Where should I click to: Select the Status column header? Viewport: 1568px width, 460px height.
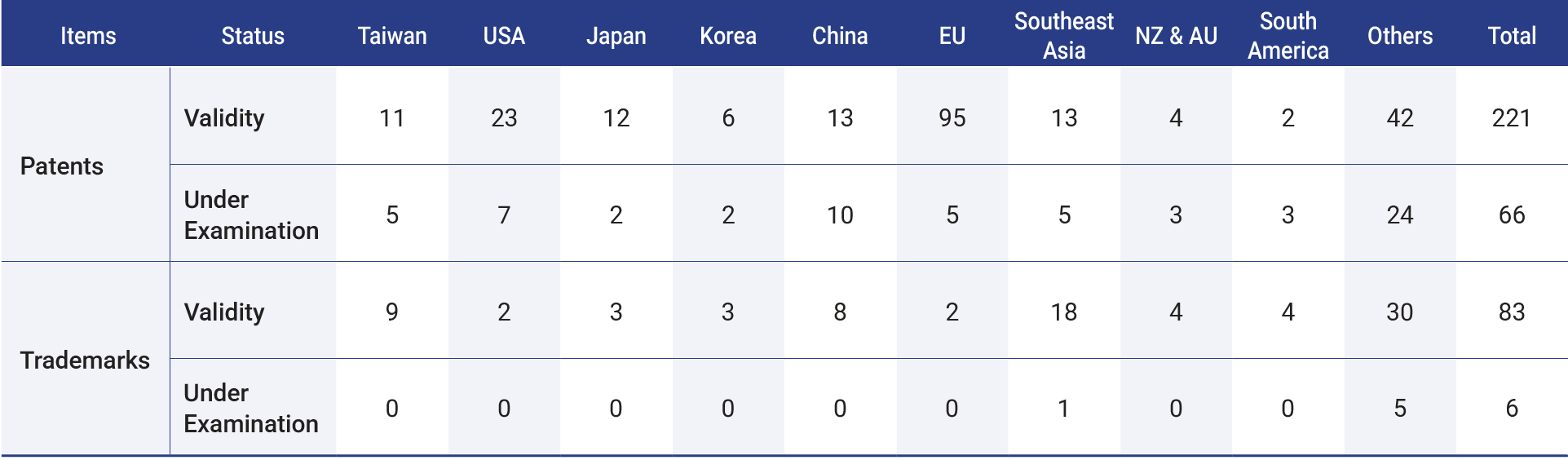click(x=253, y=36)
